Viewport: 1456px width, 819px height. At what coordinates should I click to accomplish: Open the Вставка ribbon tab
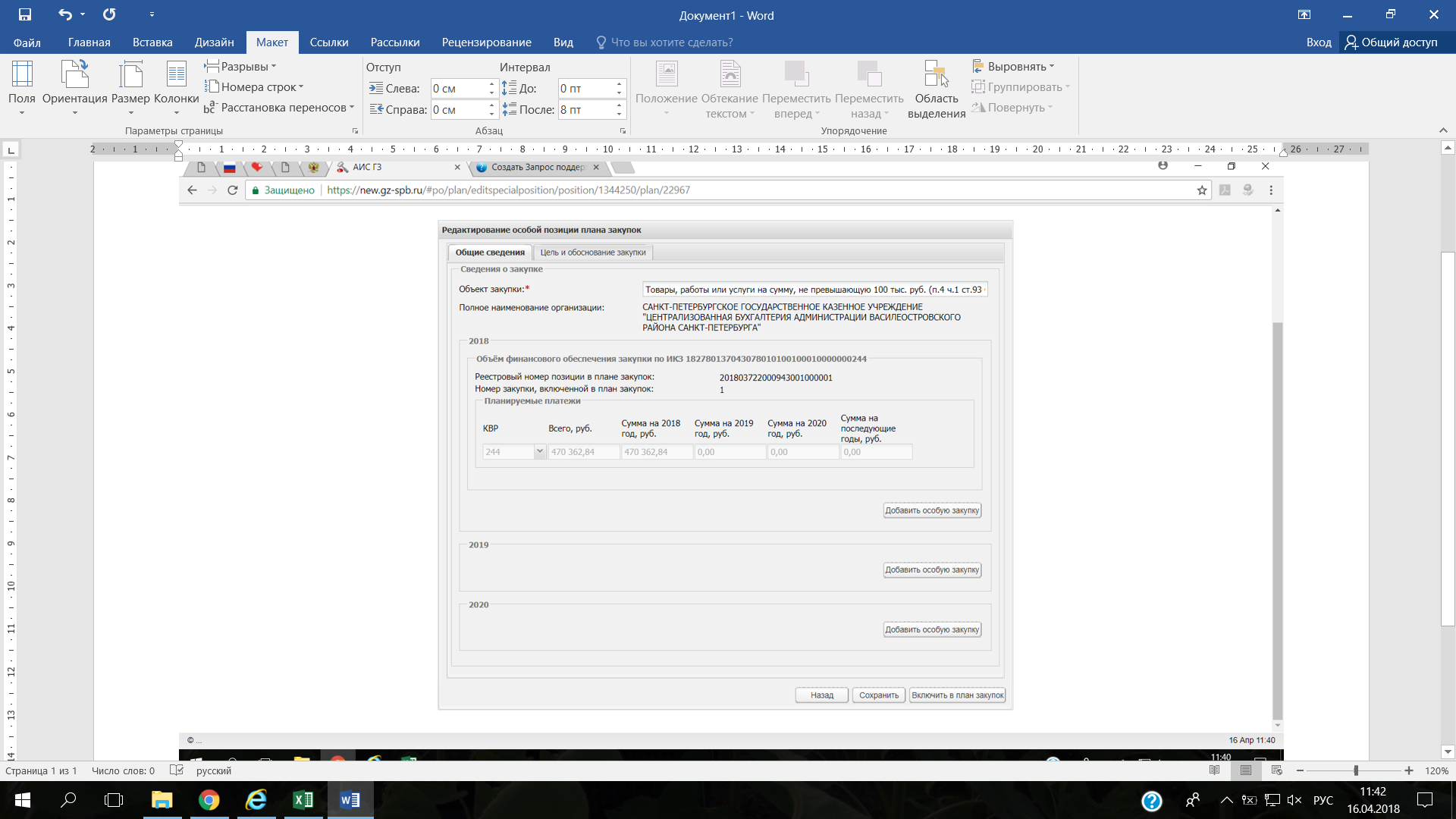coord(152,42)
